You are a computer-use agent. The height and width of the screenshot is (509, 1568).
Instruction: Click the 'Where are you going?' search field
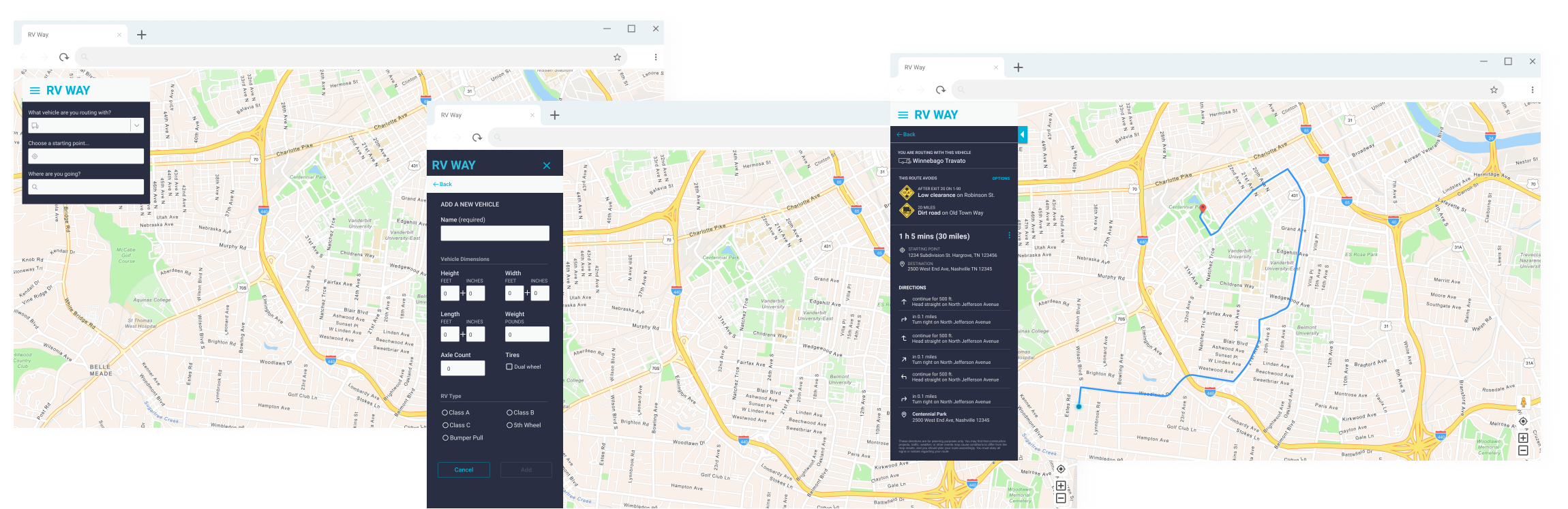click(86, 187)
